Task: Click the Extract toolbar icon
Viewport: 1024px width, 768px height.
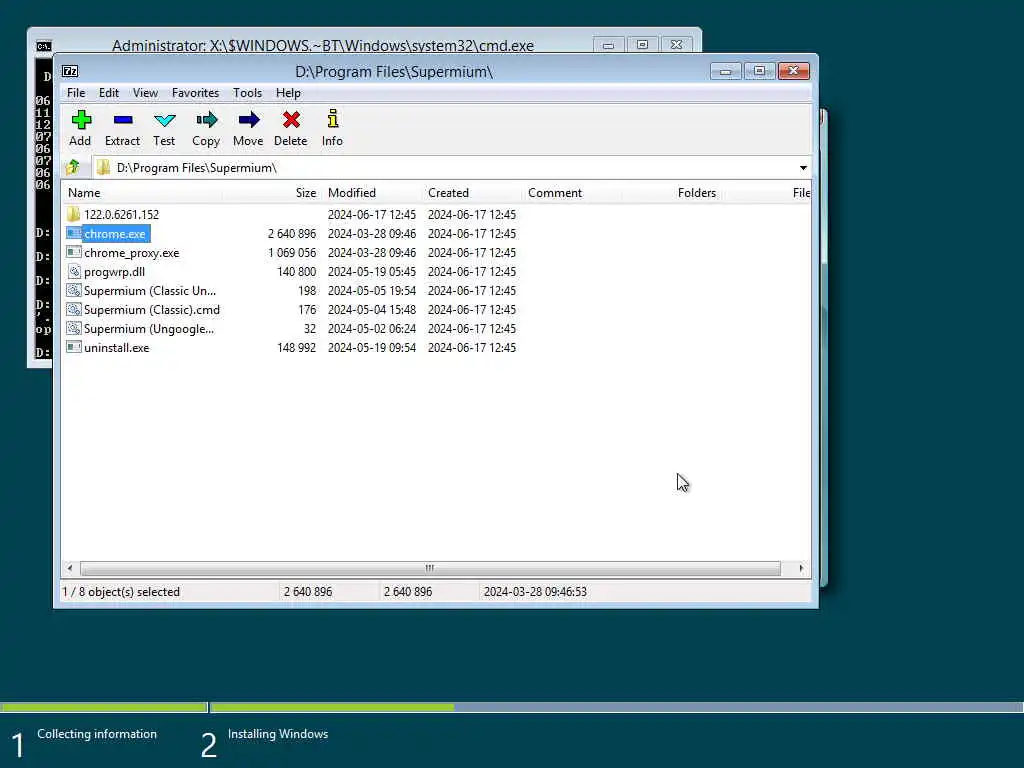Action: [123, 120]
